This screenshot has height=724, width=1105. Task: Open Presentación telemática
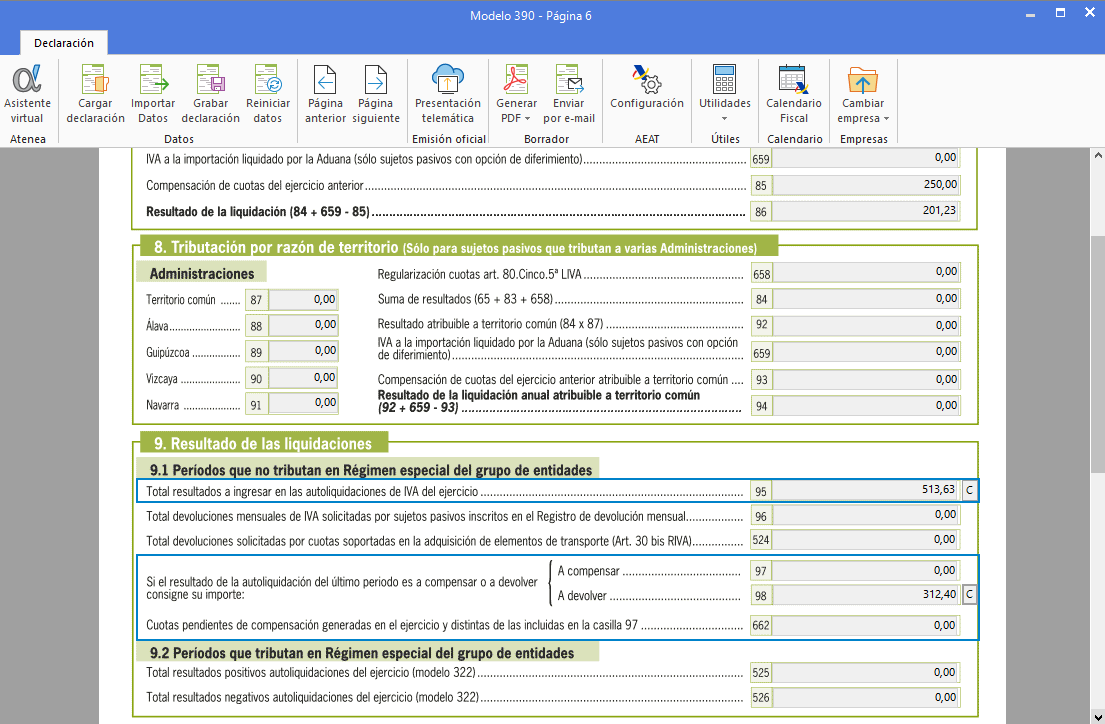447,94
